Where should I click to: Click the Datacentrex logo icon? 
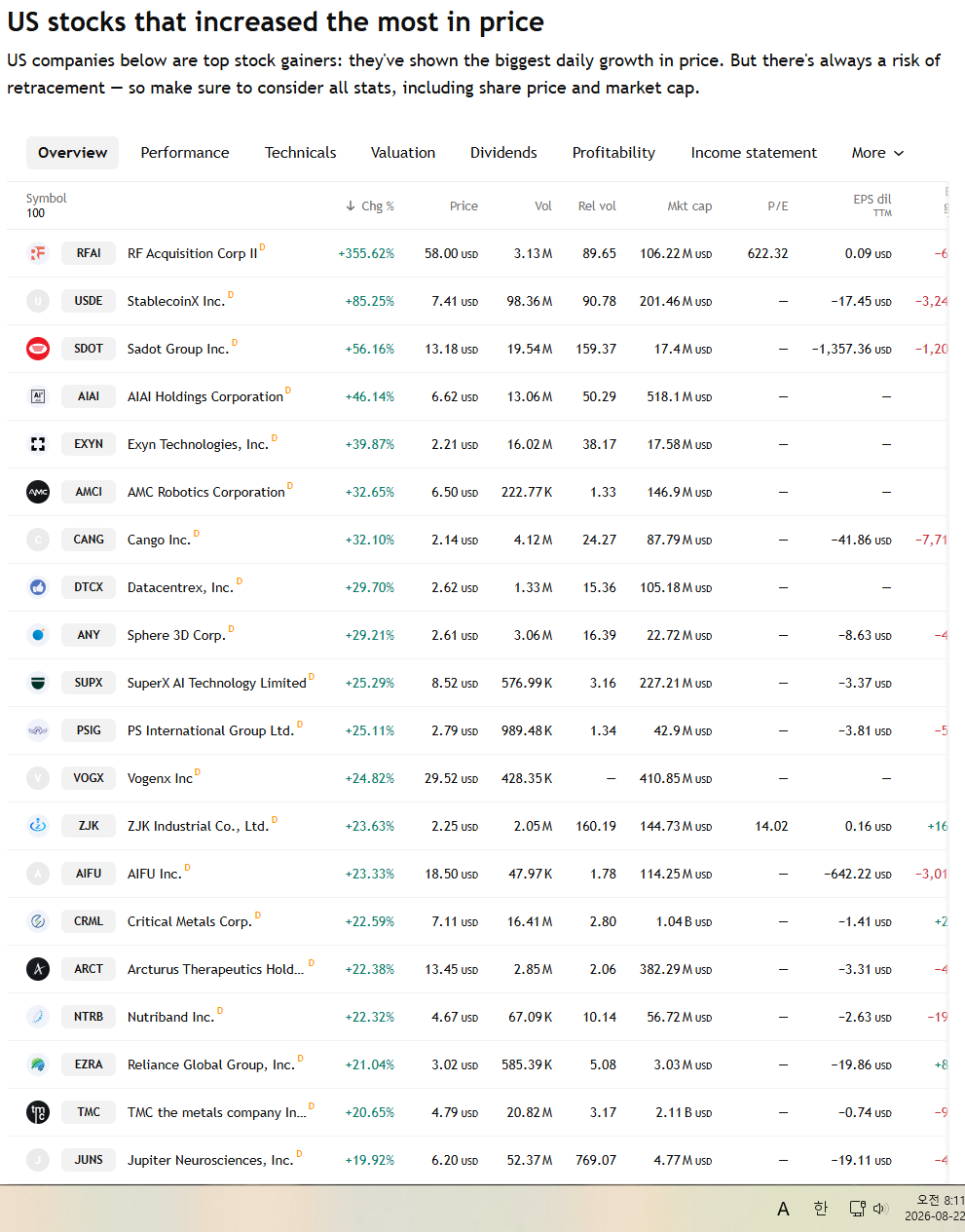[x=38, y=587]
